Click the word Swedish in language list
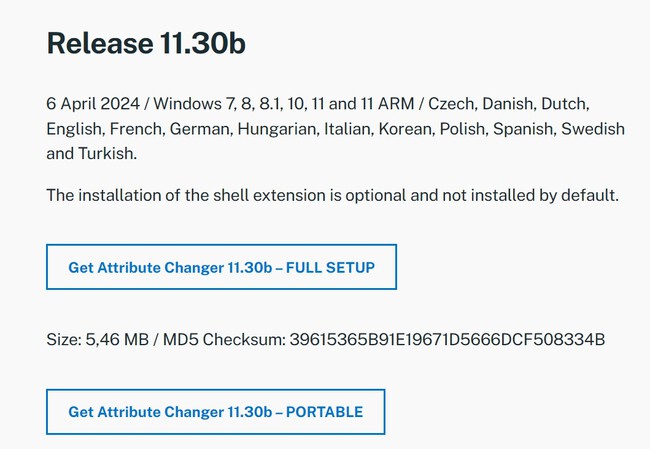The image size is (650, 449). tap(593, 129)
